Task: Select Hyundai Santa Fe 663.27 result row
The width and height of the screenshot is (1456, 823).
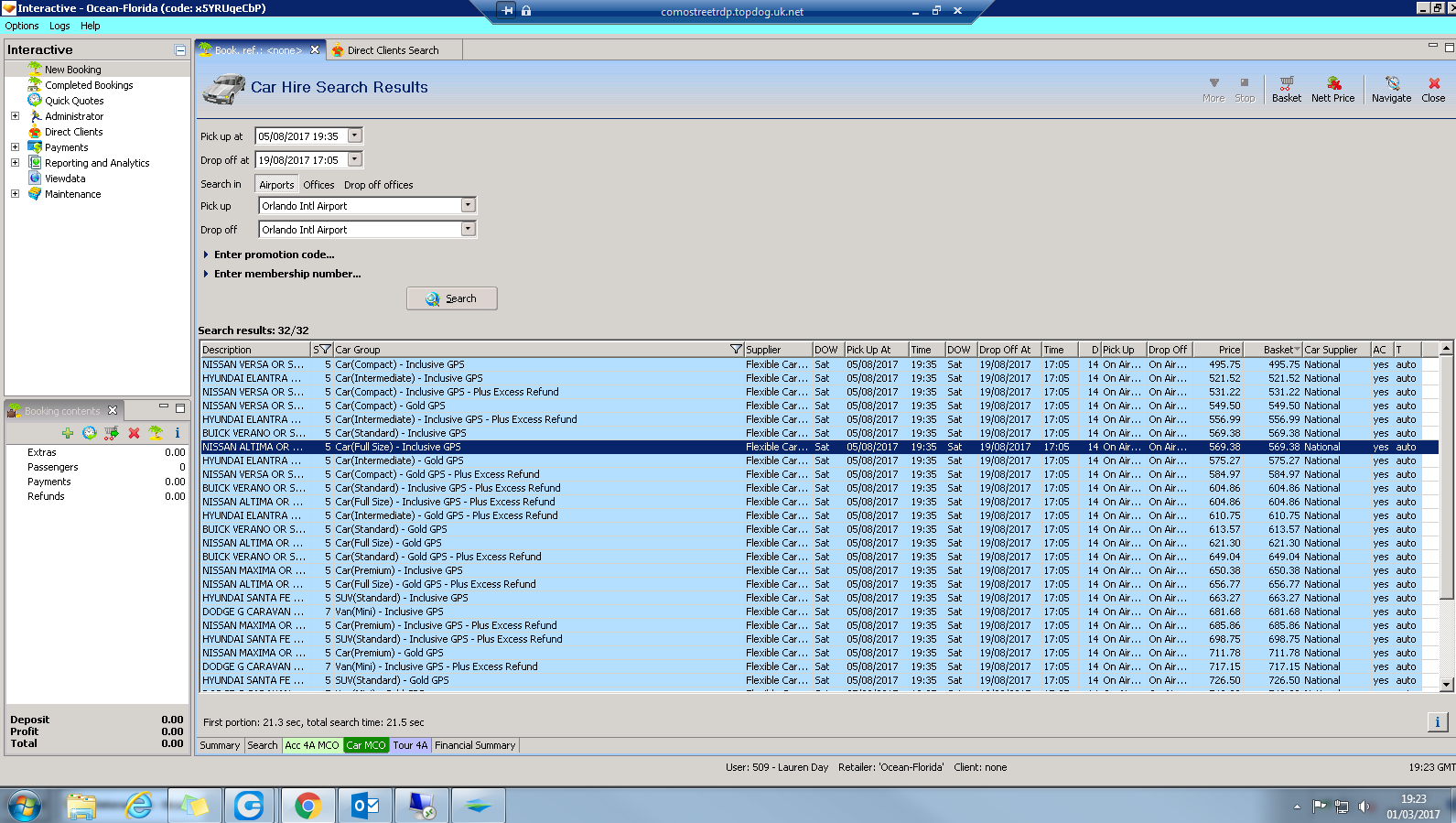Action: click(819, 598)
